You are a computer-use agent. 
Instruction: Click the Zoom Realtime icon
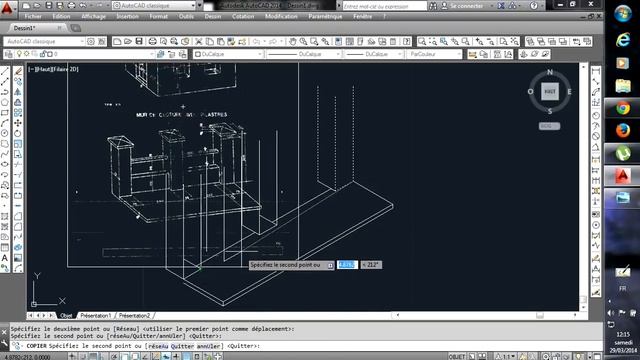[304, 41]
